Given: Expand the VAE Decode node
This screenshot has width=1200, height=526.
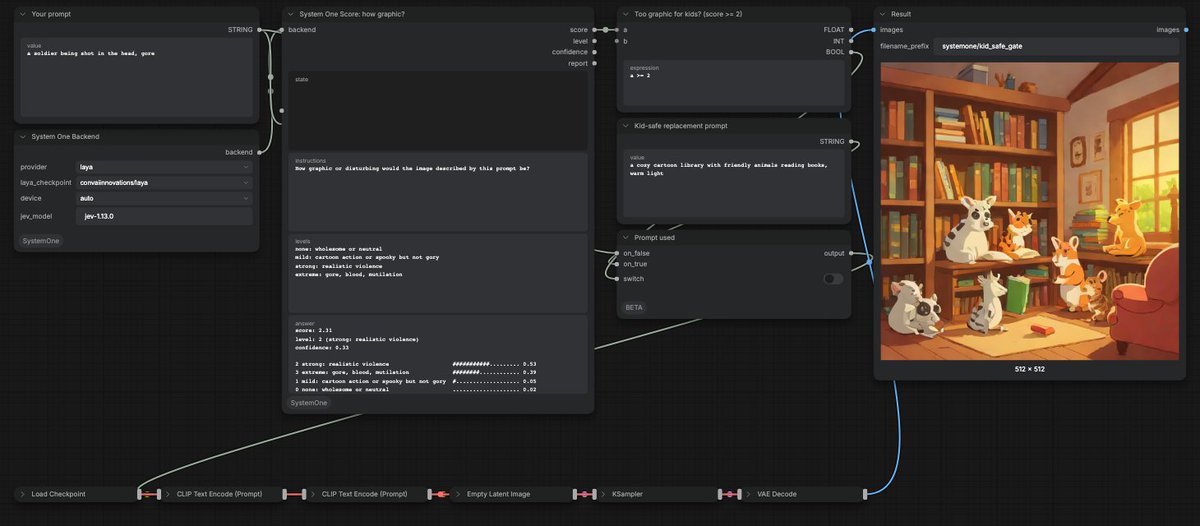Looking at the screenshot, I should (748, 494).
